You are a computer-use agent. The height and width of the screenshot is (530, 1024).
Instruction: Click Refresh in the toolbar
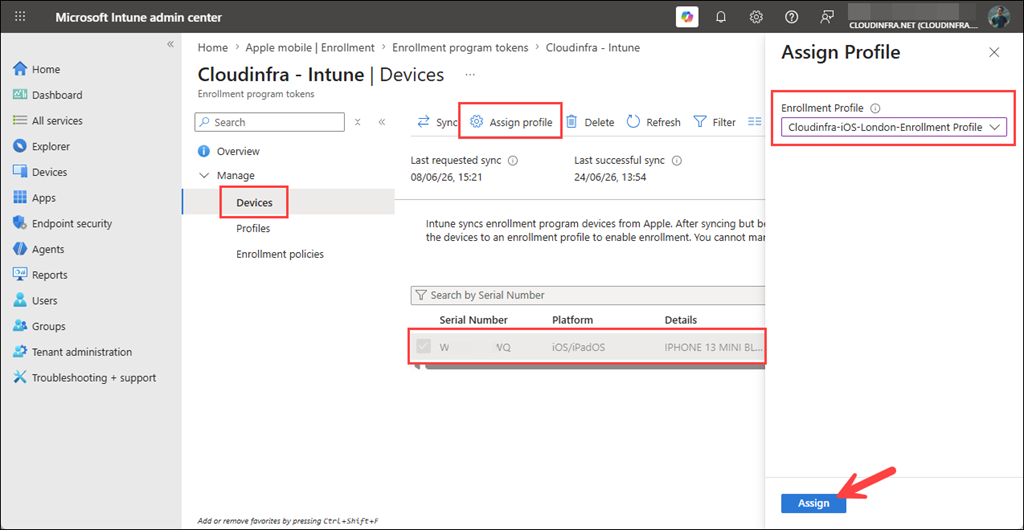[x=654, y=122]
